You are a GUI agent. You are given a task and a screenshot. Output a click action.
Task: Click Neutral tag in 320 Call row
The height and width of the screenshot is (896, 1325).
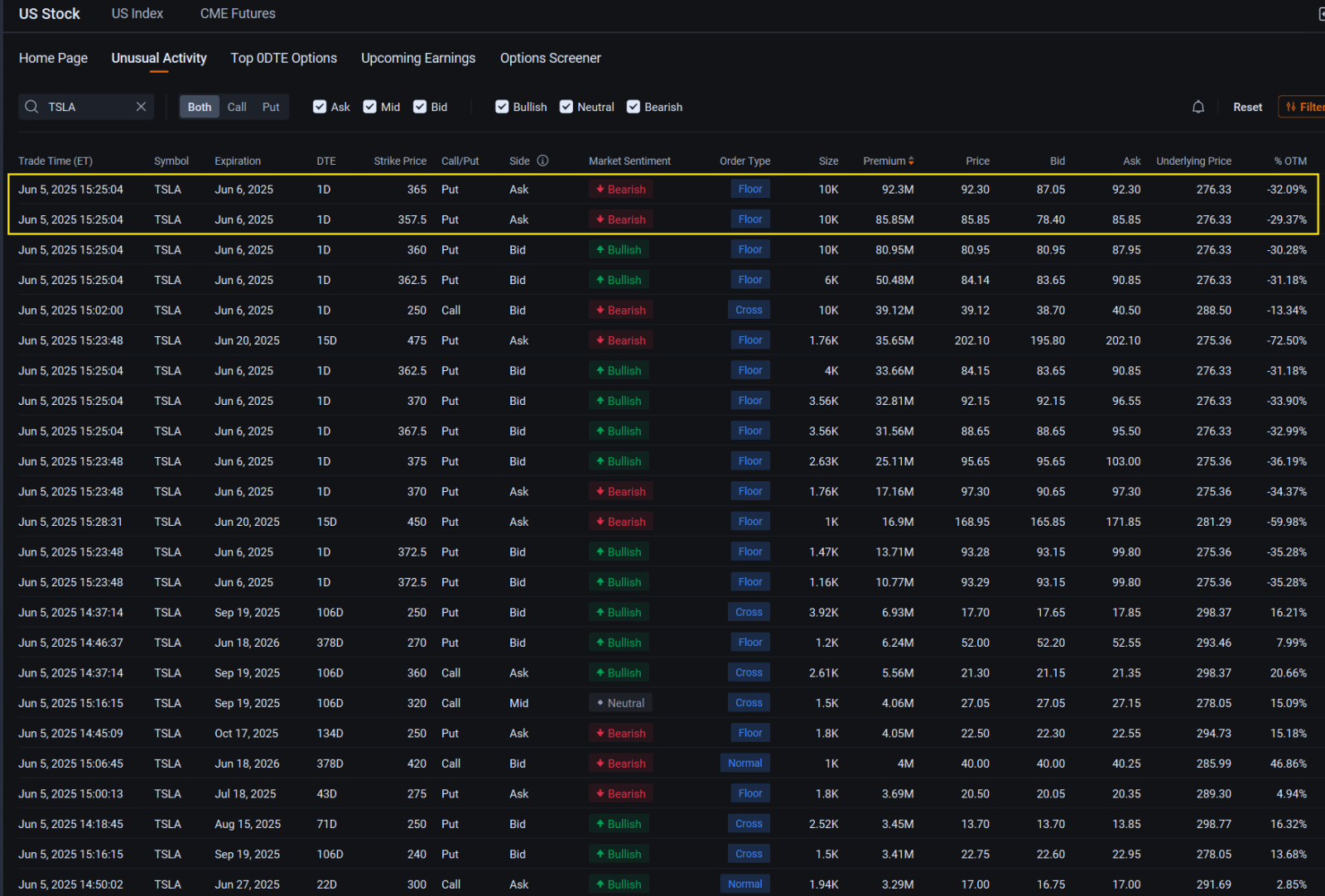[x=621, y=702]
